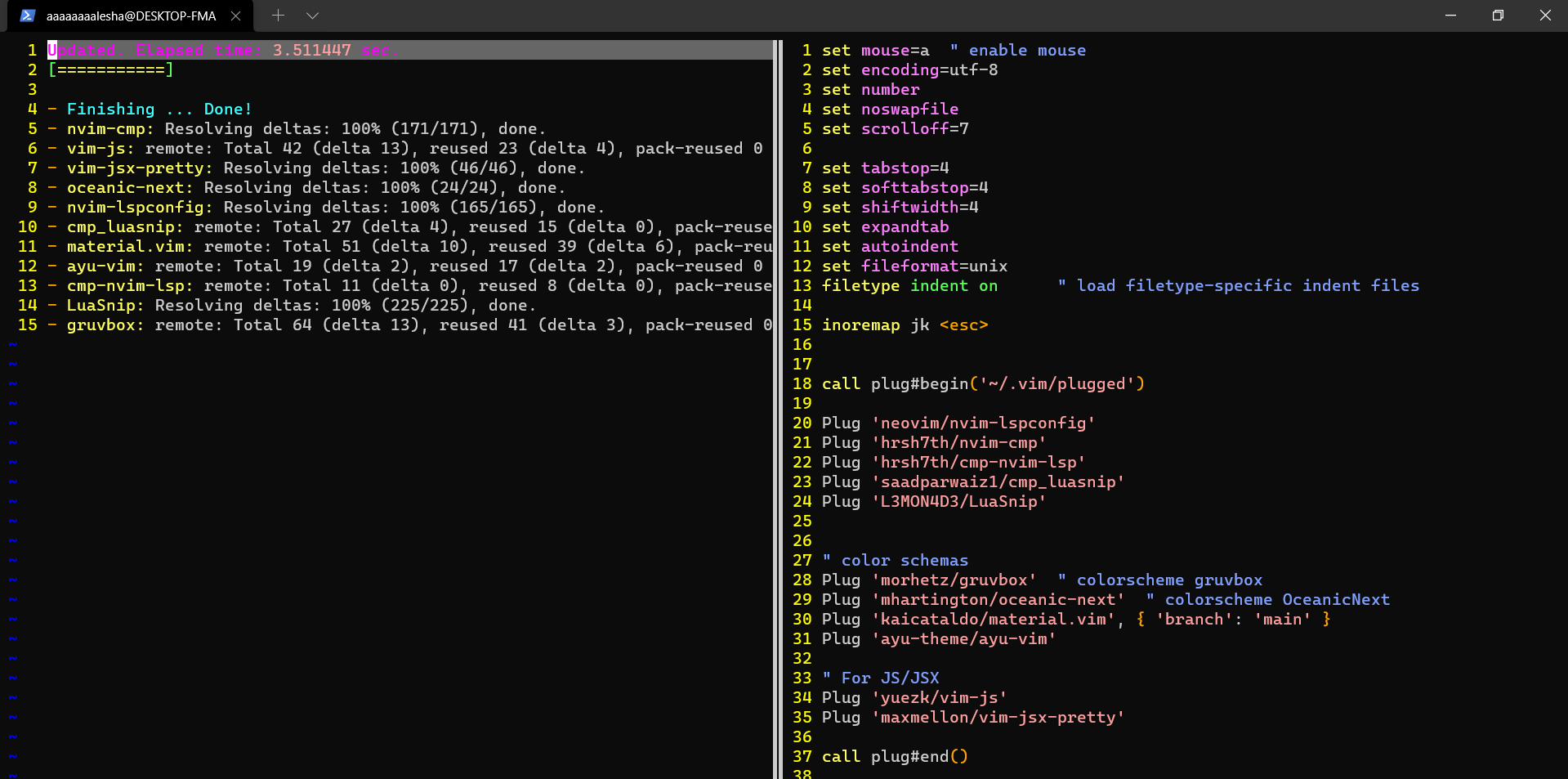Close the terminal window

pyautogui.click(x=1544, y=16)
